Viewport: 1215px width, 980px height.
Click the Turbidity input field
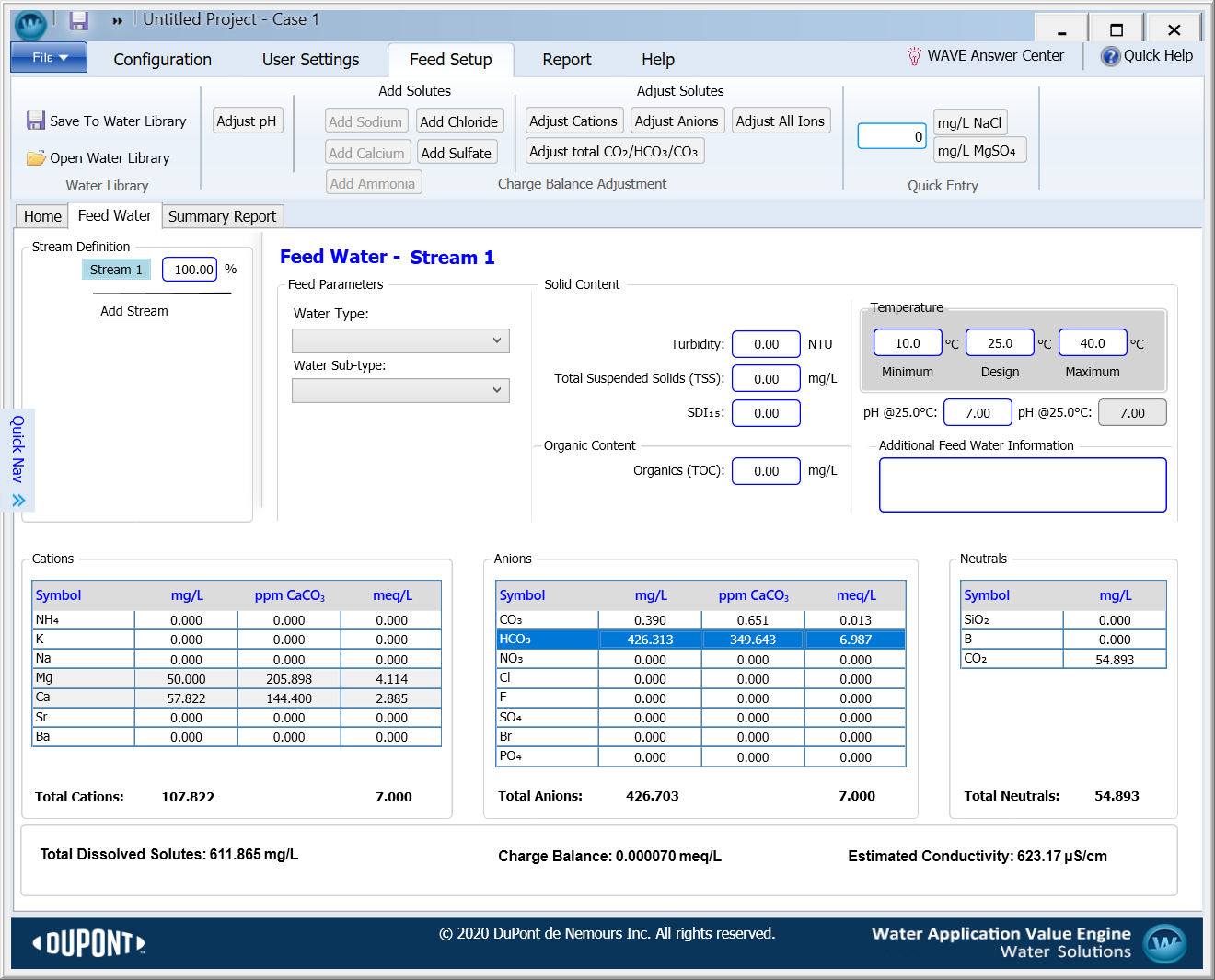[766, 344]
